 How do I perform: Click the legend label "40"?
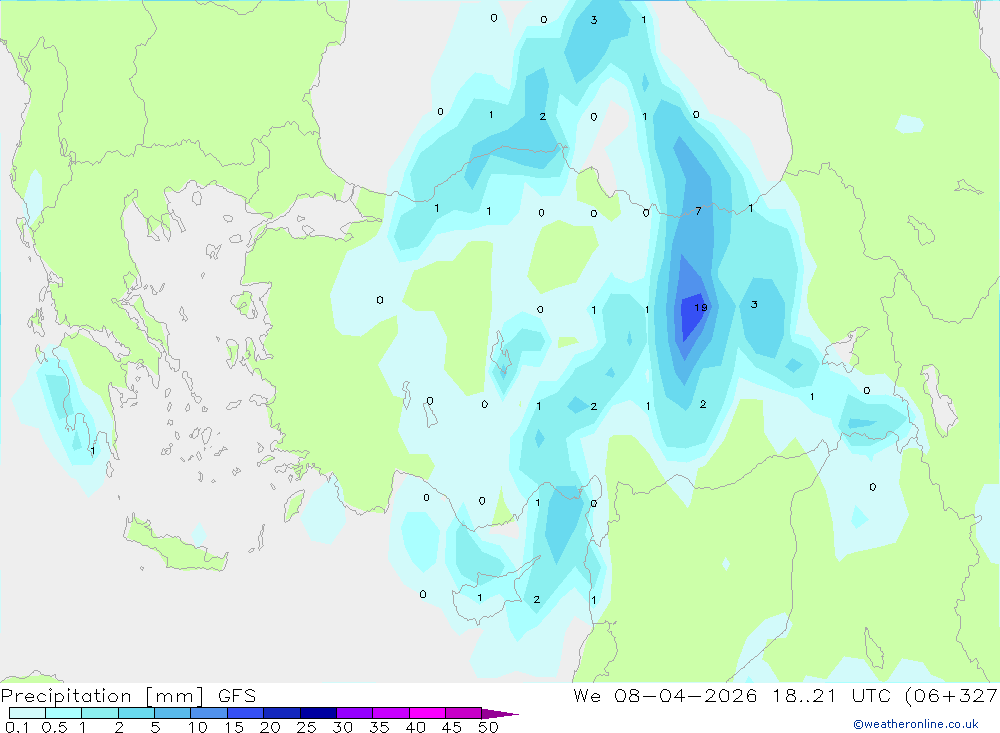415,727
